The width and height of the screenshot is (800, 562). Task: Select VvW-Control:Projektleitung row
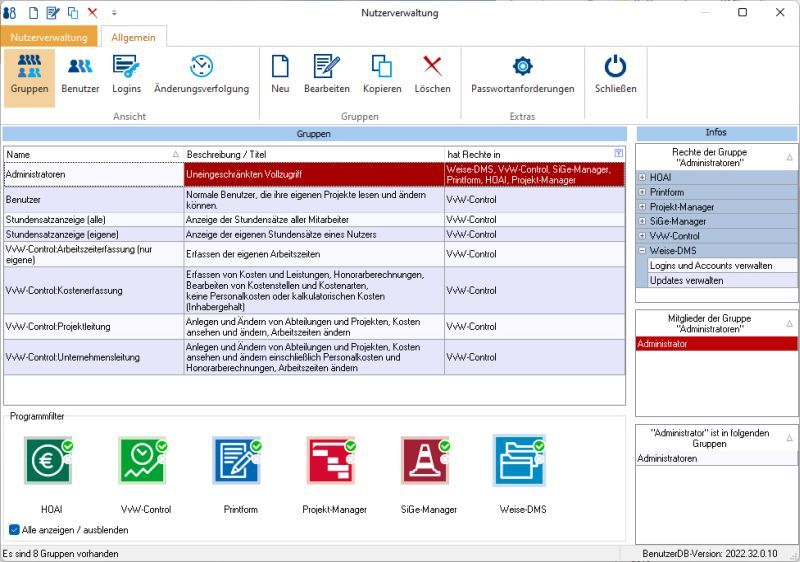coord(314,327)
